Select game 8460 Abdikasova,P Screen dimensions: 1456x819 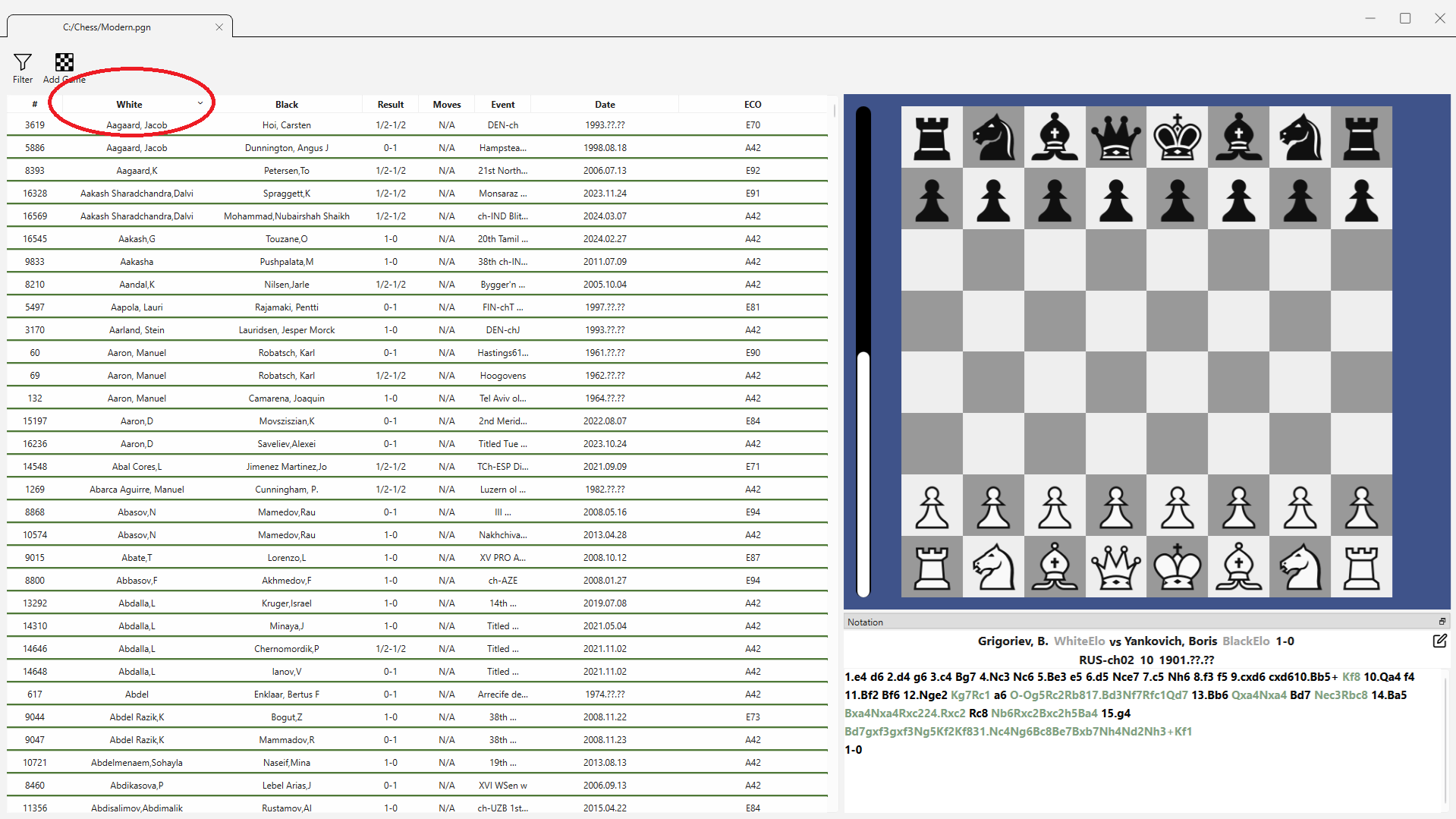tap(417, 786)
